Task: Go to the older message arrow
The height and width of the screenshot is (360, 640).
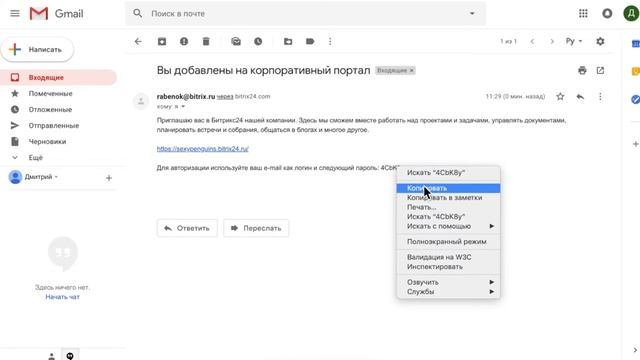Action: point(552,42)
